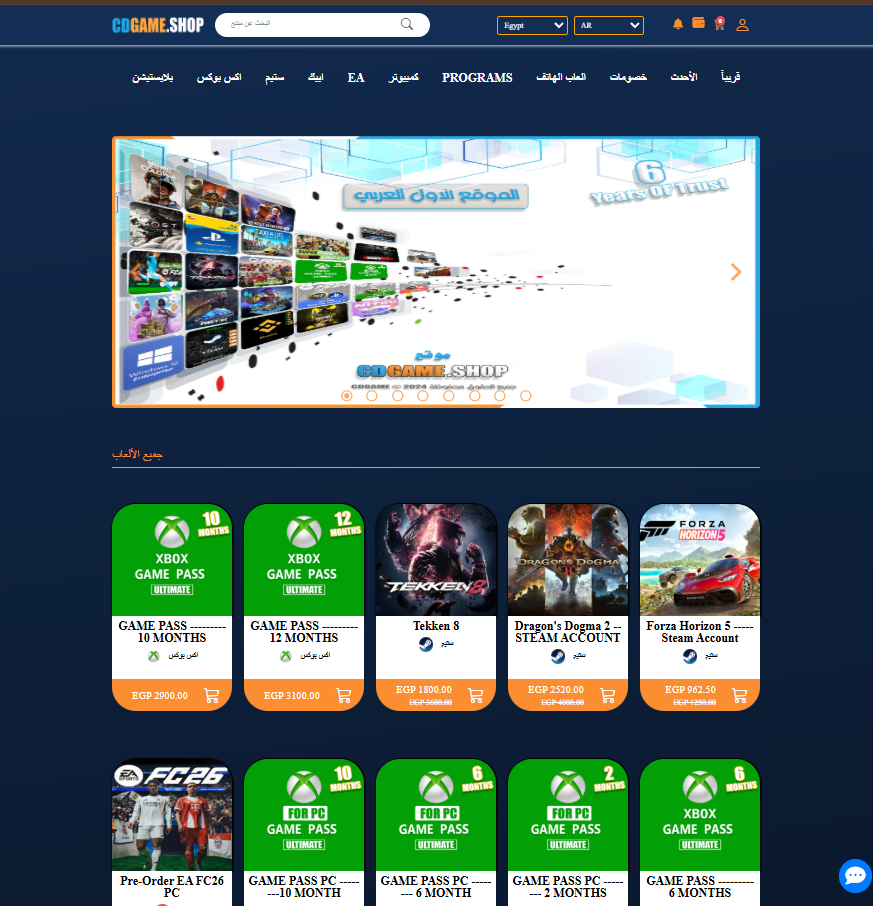The height and width of the screenshot is (906, 873).
Task: Jump to the last carousel slide dot
Action: [x=526, y=396]
